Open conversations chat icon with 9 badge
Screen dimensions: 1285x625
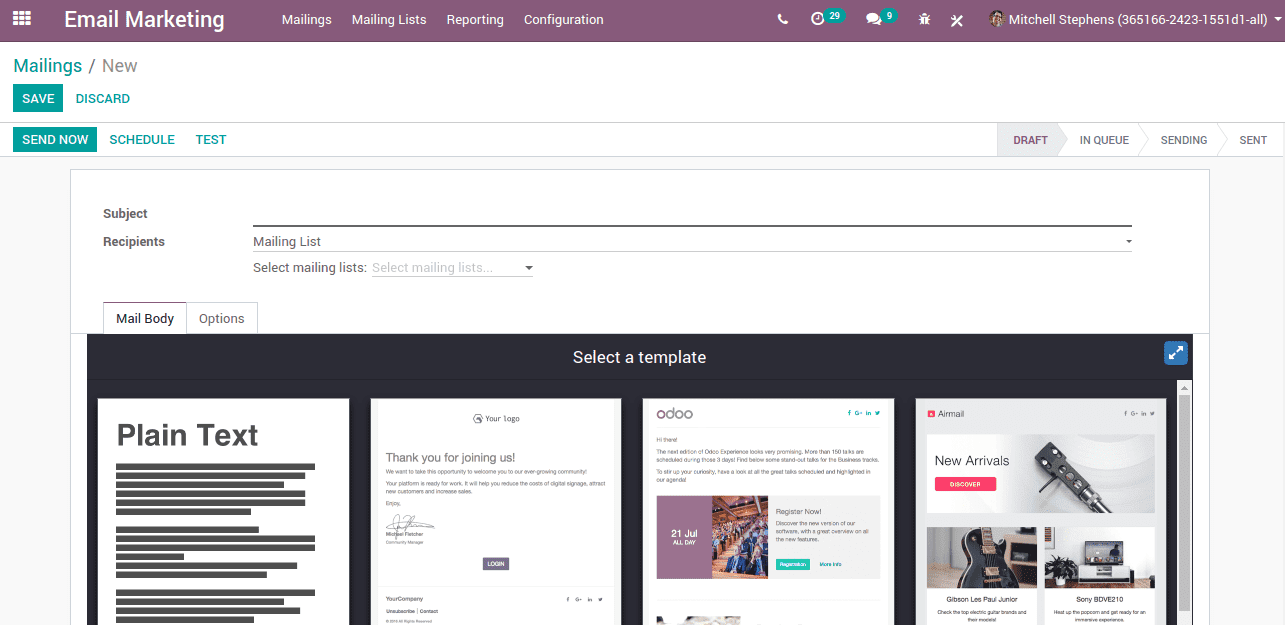(873, 19)
